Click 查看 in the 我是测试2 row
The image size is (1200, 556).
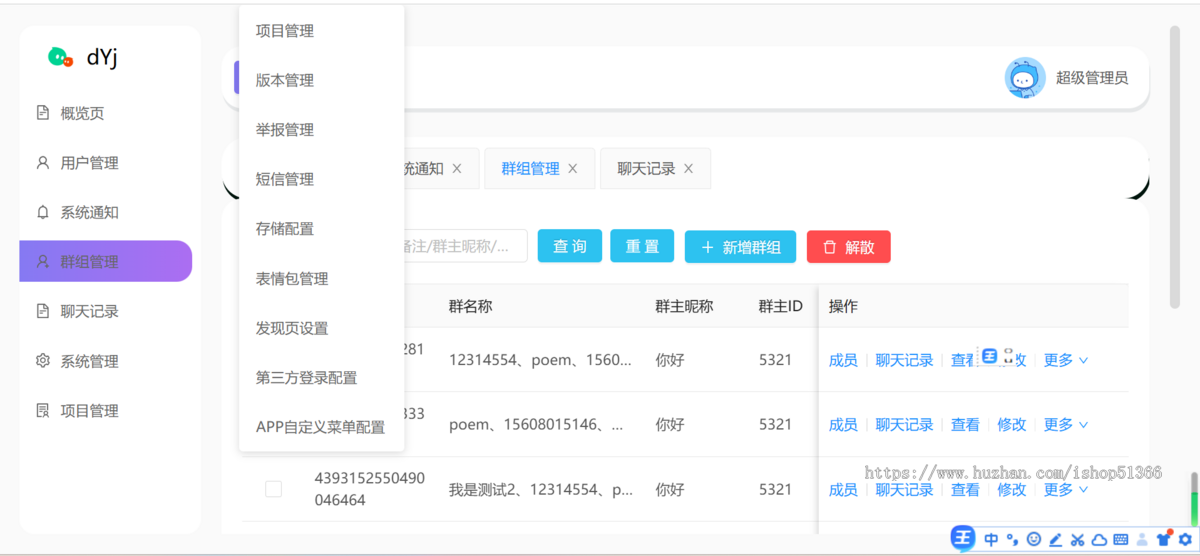click(x=965, y=489)
